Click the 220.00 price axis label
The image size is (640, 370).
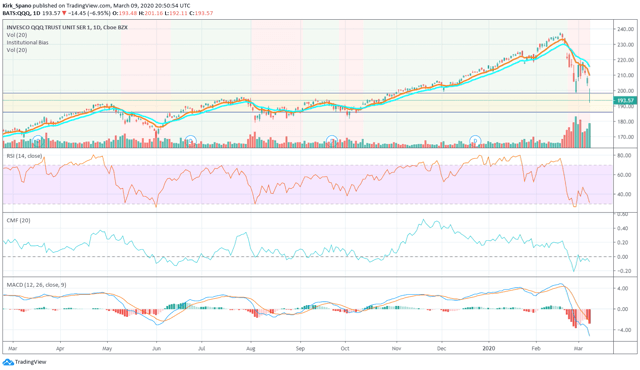(625, 60)
